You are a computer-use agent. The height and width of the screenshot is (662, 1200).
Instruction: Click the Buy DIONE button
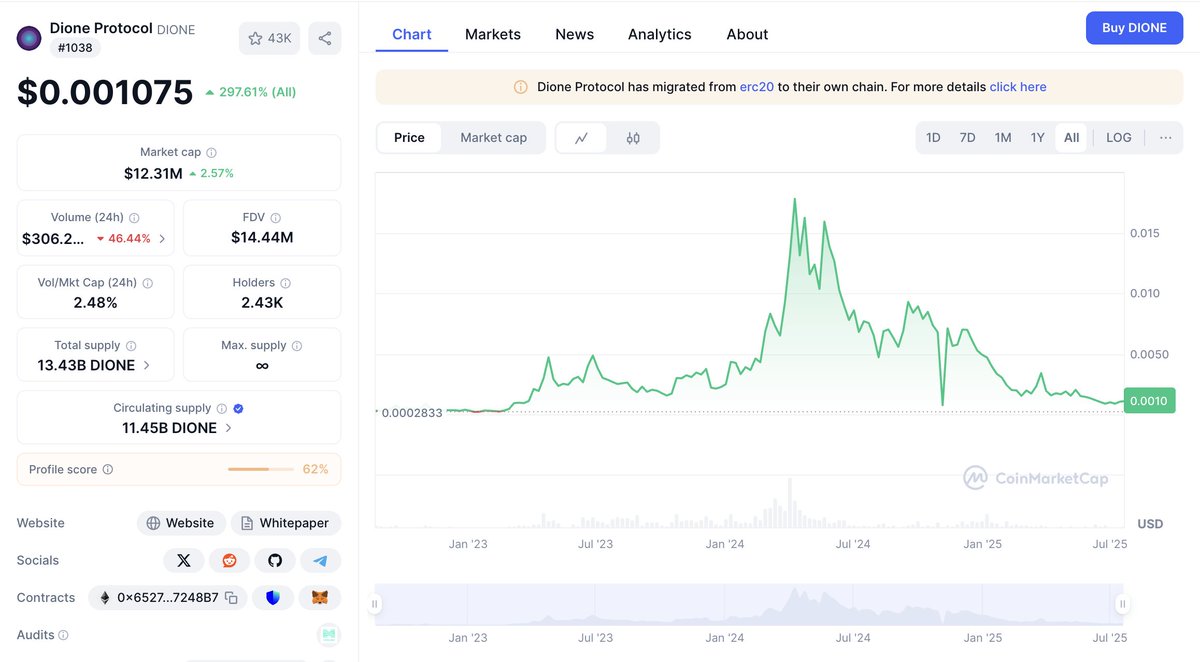[1134, 28]
